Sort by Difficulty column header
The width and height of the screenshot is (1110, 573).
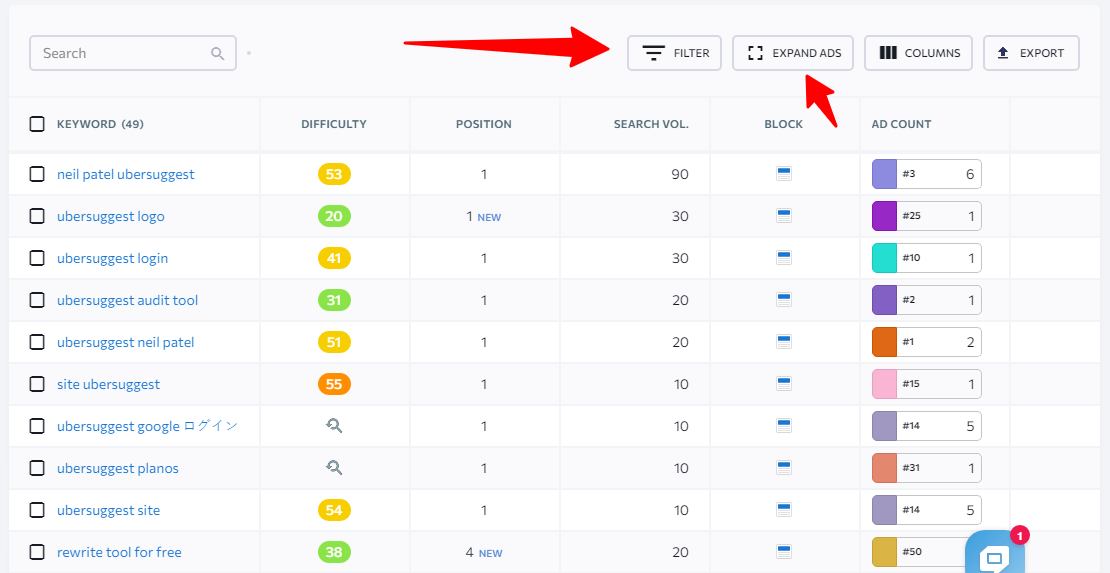pos(334,124)
